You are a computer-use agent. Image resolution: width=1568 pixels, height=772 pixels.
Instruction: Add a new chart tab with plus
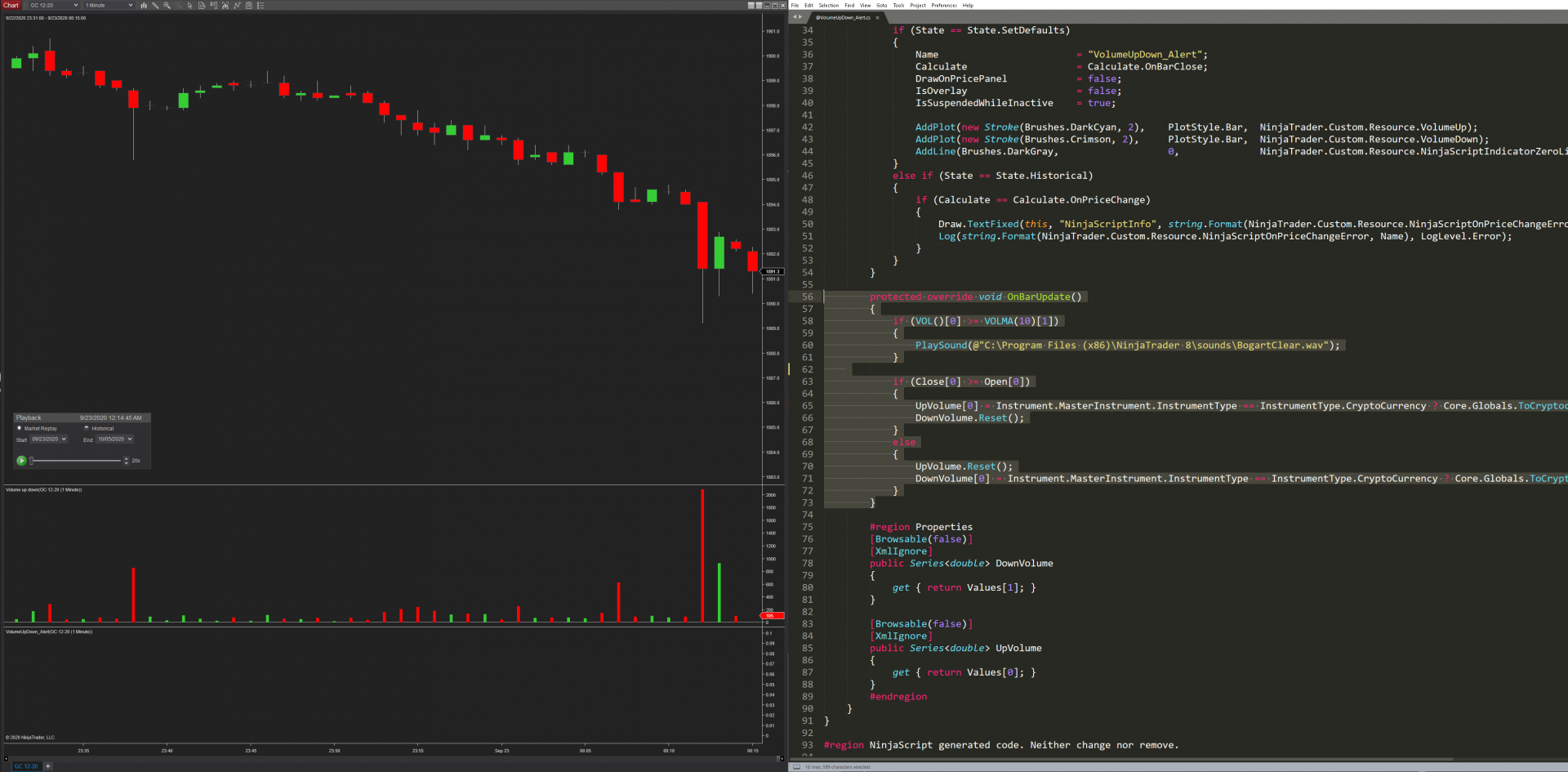[48, 765]
